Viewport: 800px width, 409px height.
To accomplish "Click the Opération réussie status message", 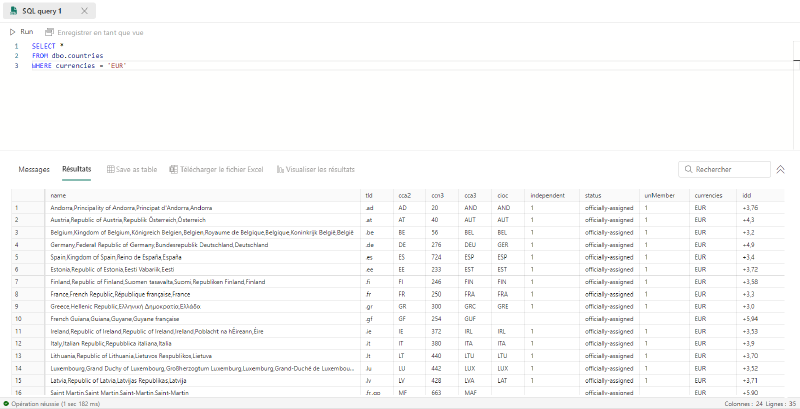I will pos(55,404).
